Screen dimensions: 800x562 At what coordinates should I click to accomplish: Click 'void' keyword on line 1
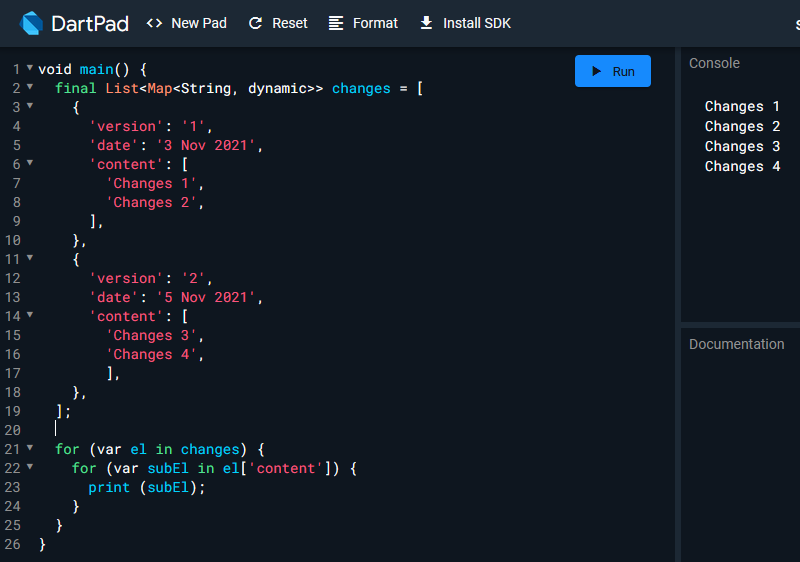55,69
